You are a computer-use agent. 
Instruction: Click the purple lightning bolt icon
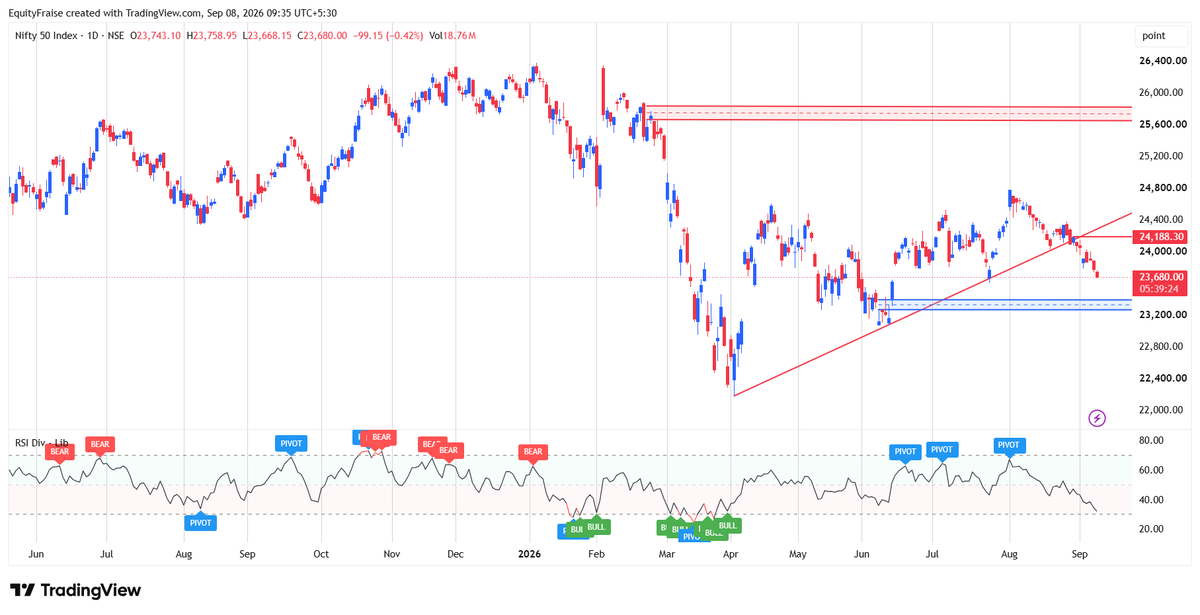[x=1097, y=418]
